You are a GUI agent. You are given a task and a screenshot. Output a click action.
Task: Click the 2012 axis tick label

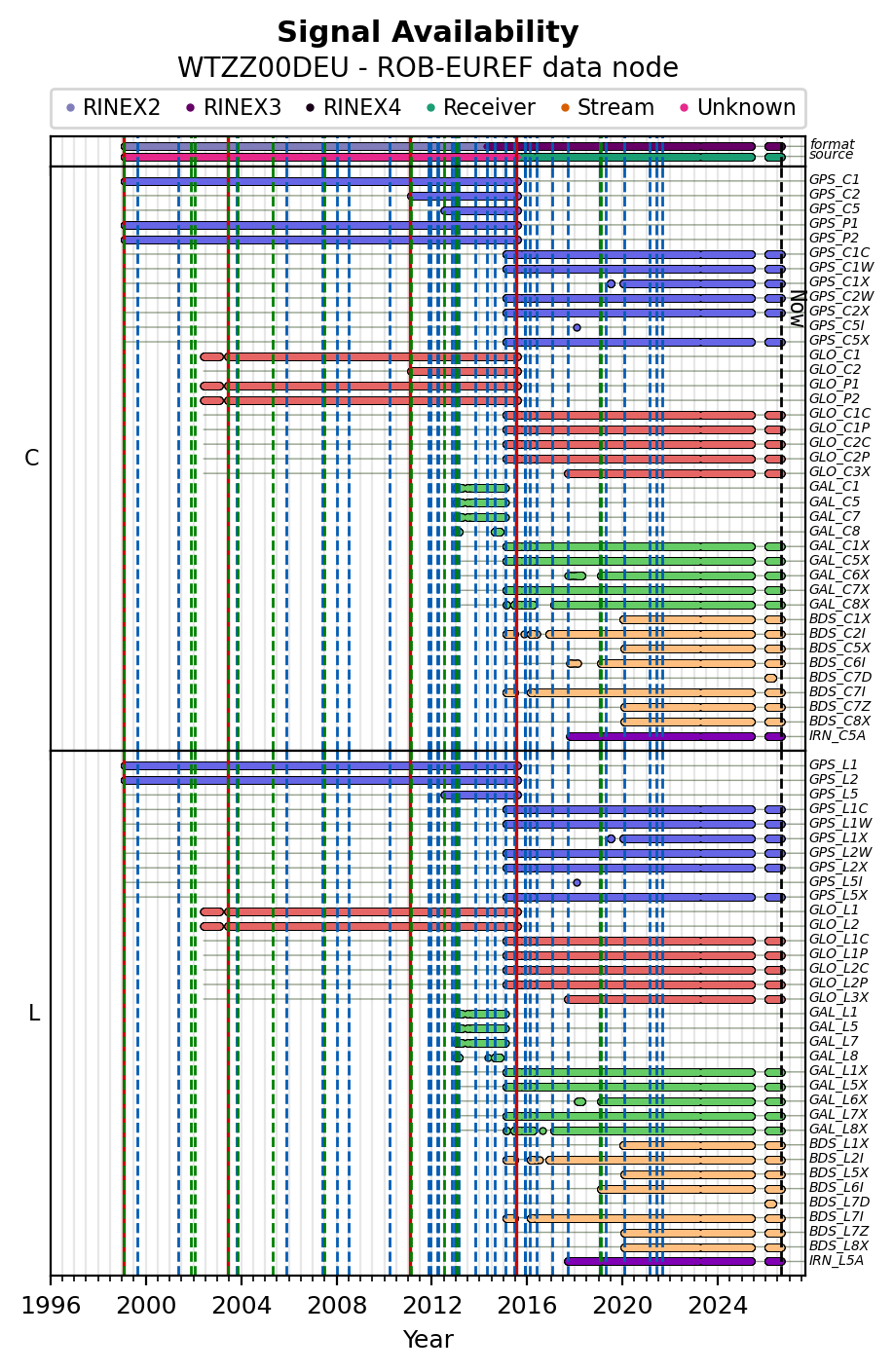pyautogui.click(x=432, y=1305)
